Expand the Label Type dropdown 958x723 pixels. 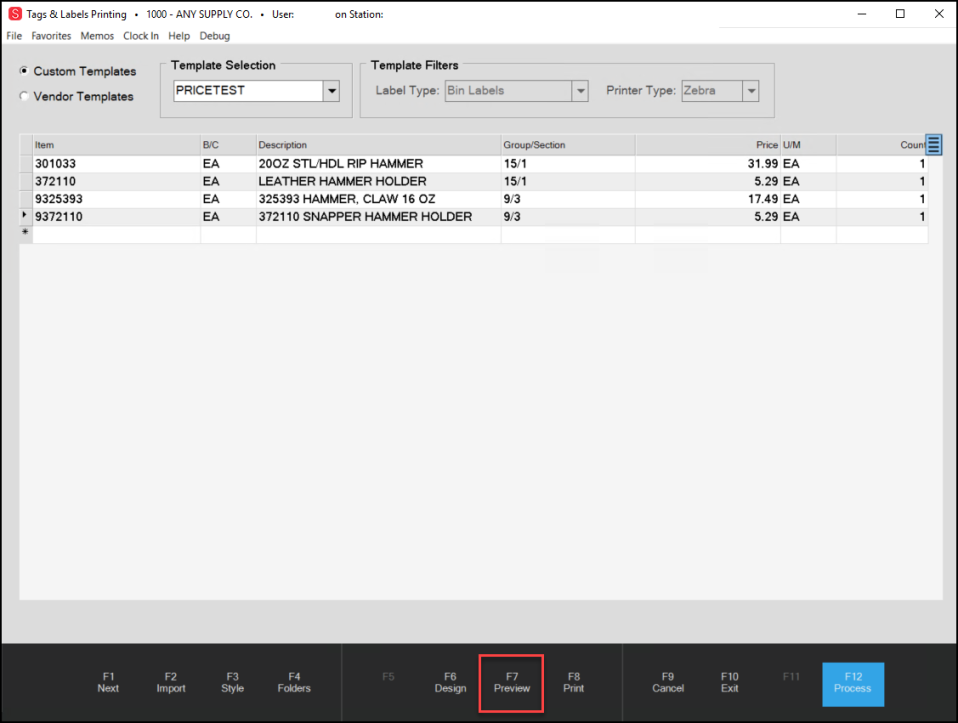point(579,91)
